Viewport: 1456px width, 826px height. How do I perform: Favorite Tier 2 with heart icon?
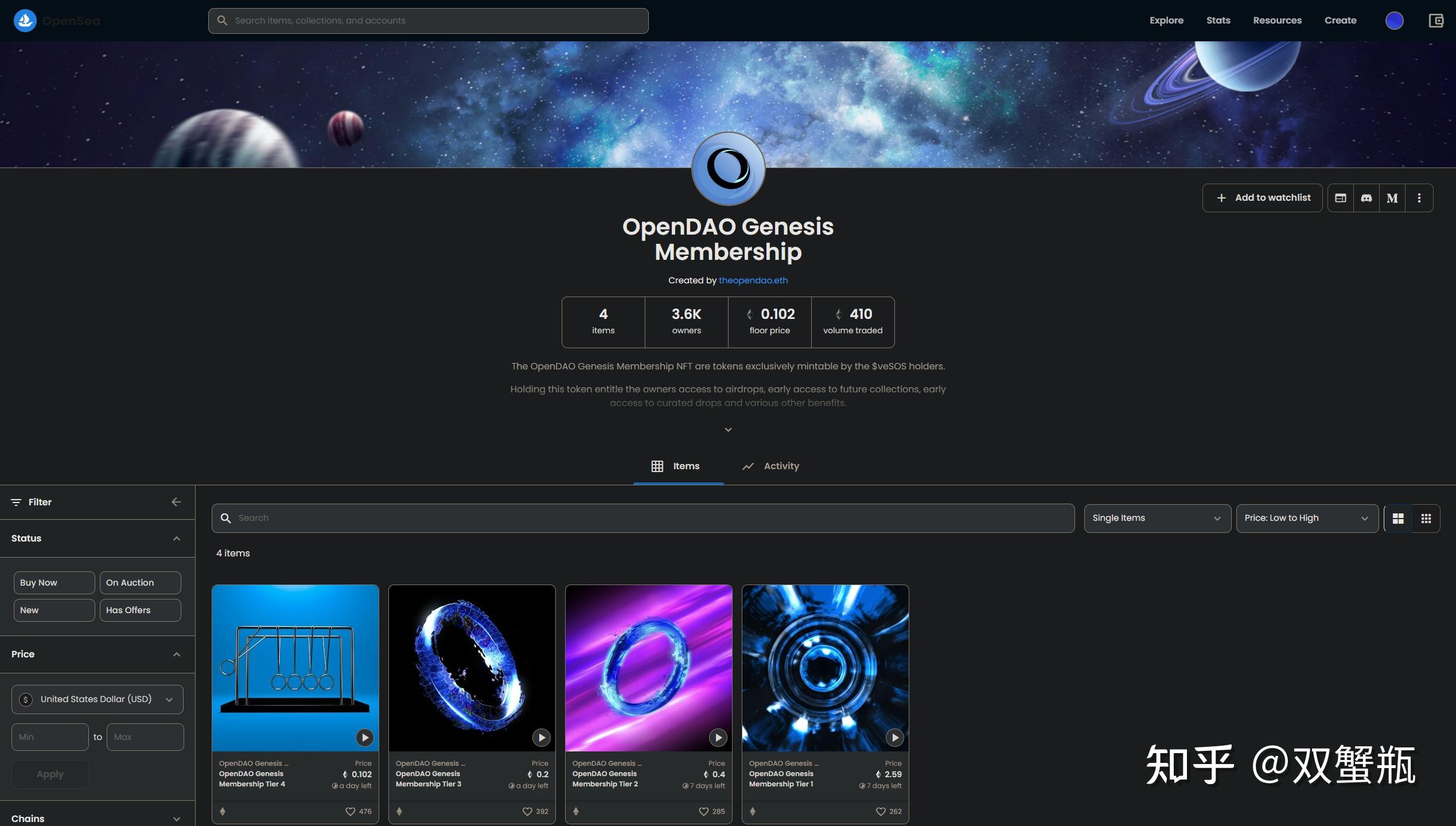click(x=704, y=812)
